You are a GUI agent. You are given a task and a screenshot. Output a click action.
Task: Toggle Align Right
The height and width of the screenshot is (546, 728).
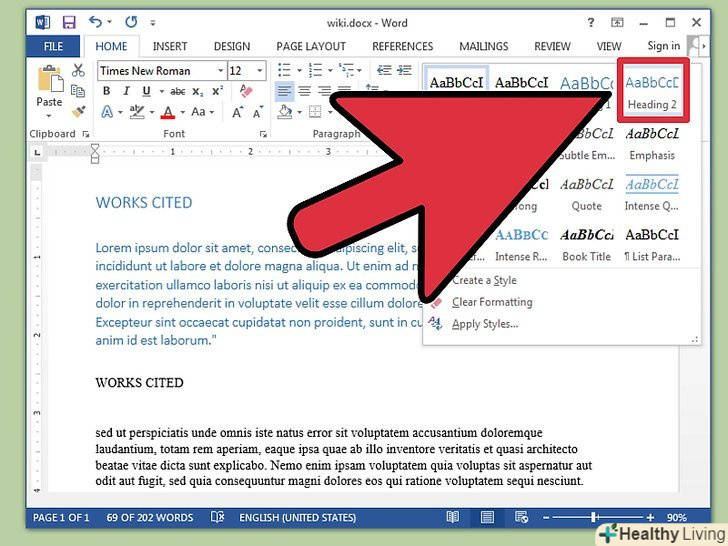(x=325, y=91)
